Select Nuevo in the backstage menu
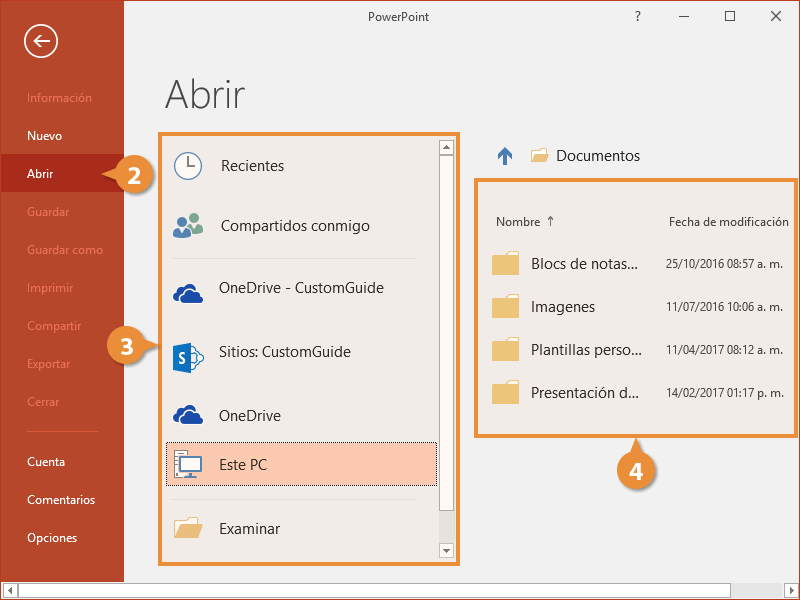The image size is (800, 600). (x=45, y=136)
